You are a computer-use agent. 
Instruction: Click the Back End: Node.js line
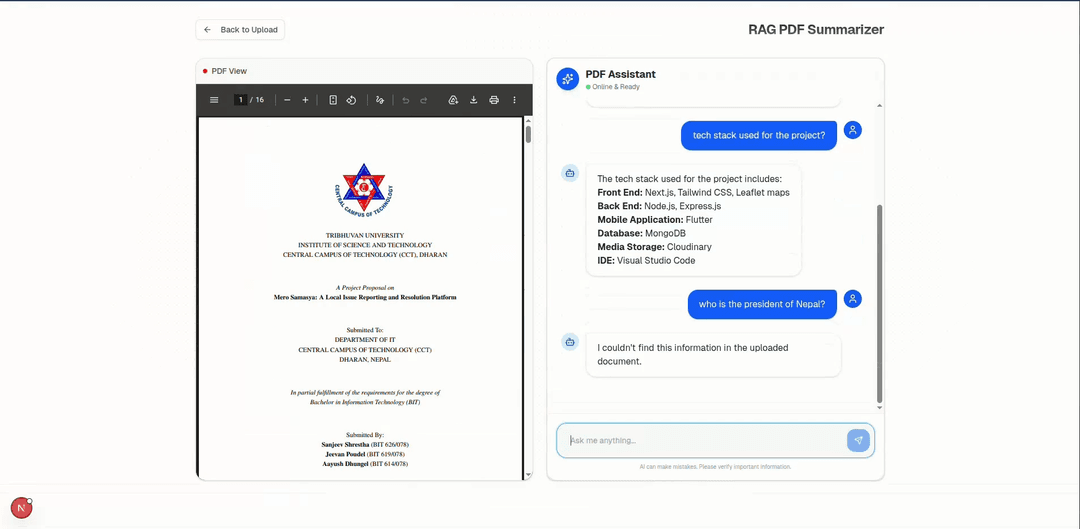pyautogui.click(x=659, y=206)
